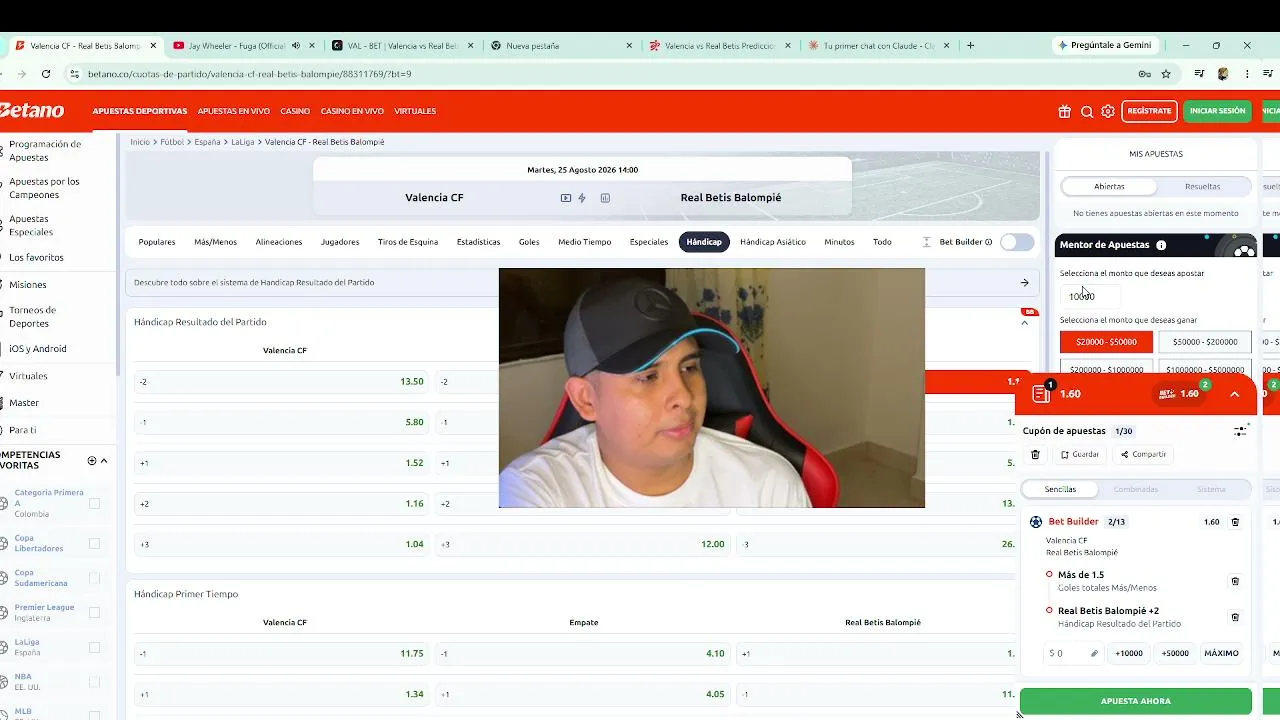
Task: Check the Copa Libertadores favorite checkbox
Action: [95, 543]
